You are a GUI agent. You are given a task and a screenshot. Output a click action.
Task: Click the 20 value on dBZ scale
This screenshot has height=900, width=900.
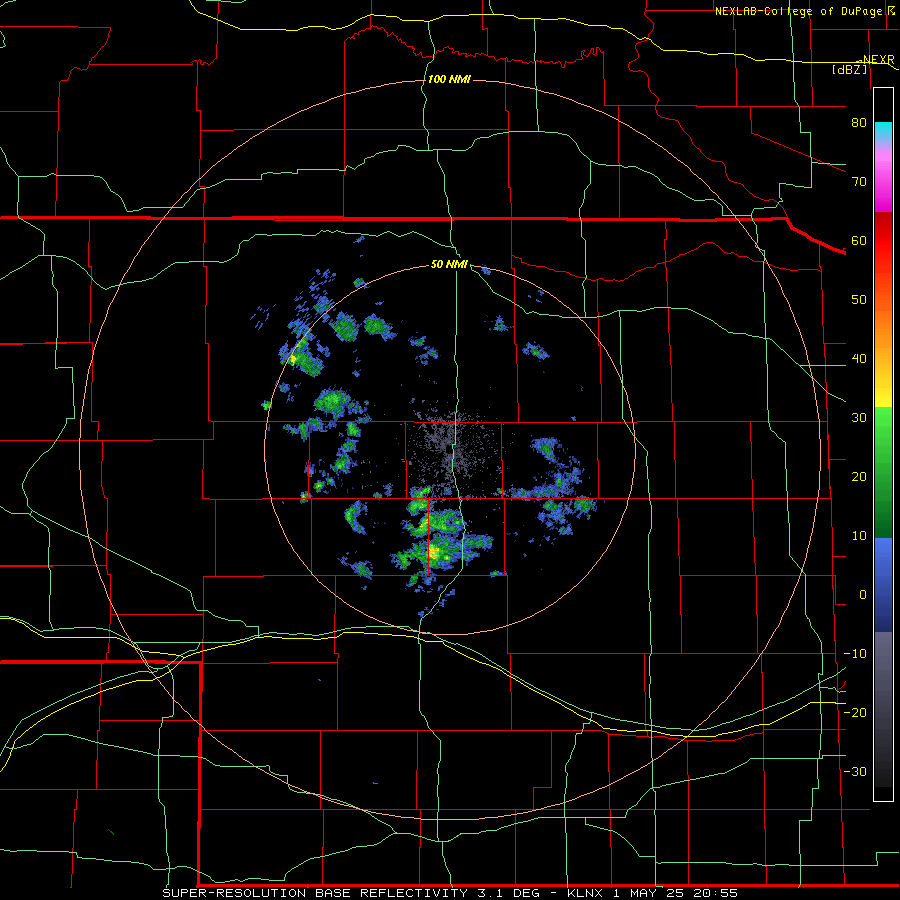pyautogui.click(x=859, y=476)
